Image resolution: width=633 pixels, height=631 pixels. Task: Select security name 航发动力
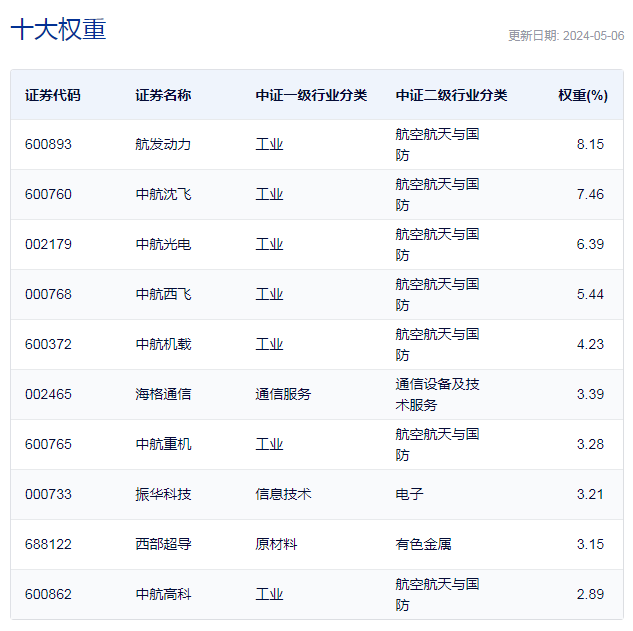(x=163, y=144)
